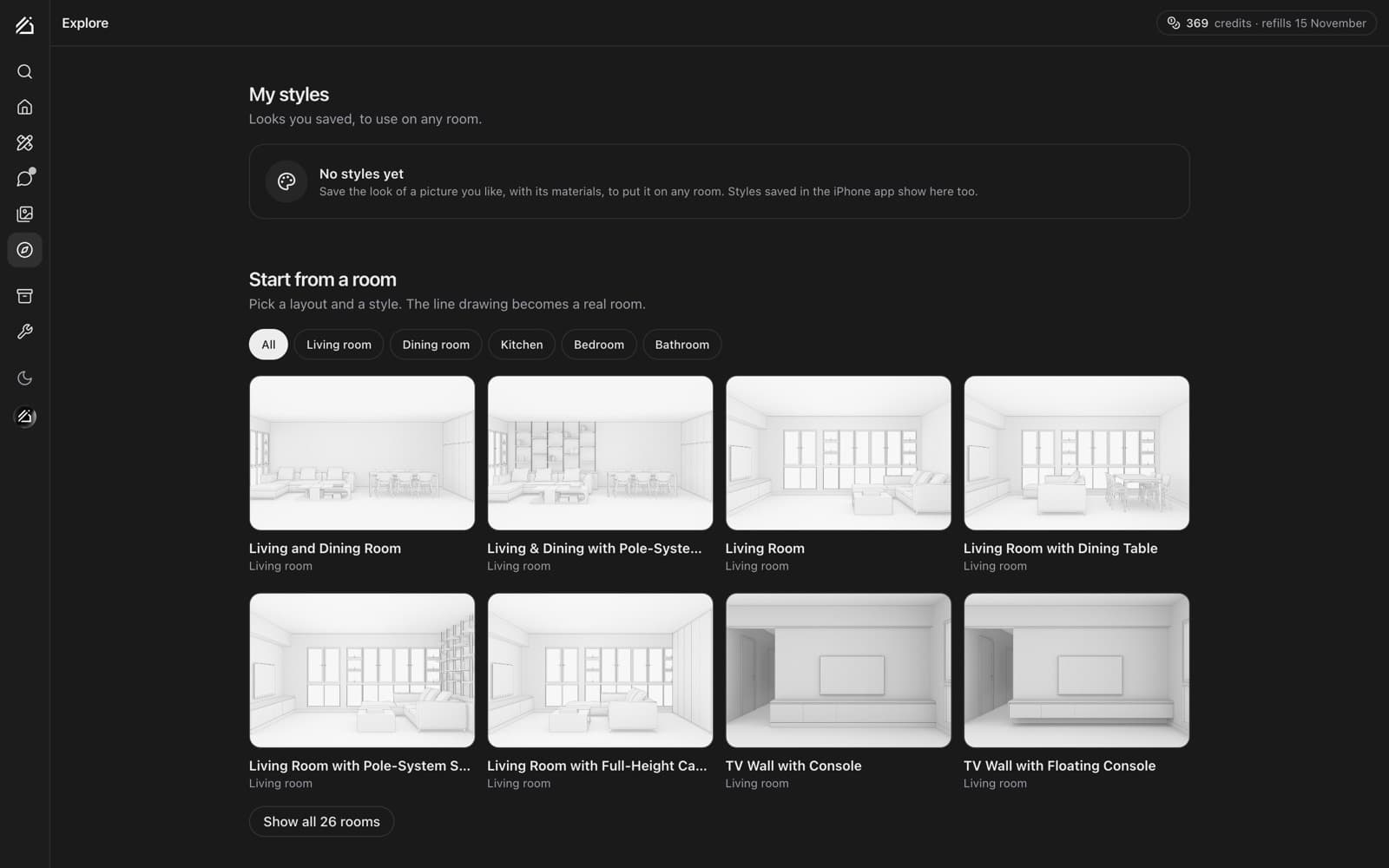
Task: Click the TV Wall with Floating Console title
Action: tap(1059, 766)
